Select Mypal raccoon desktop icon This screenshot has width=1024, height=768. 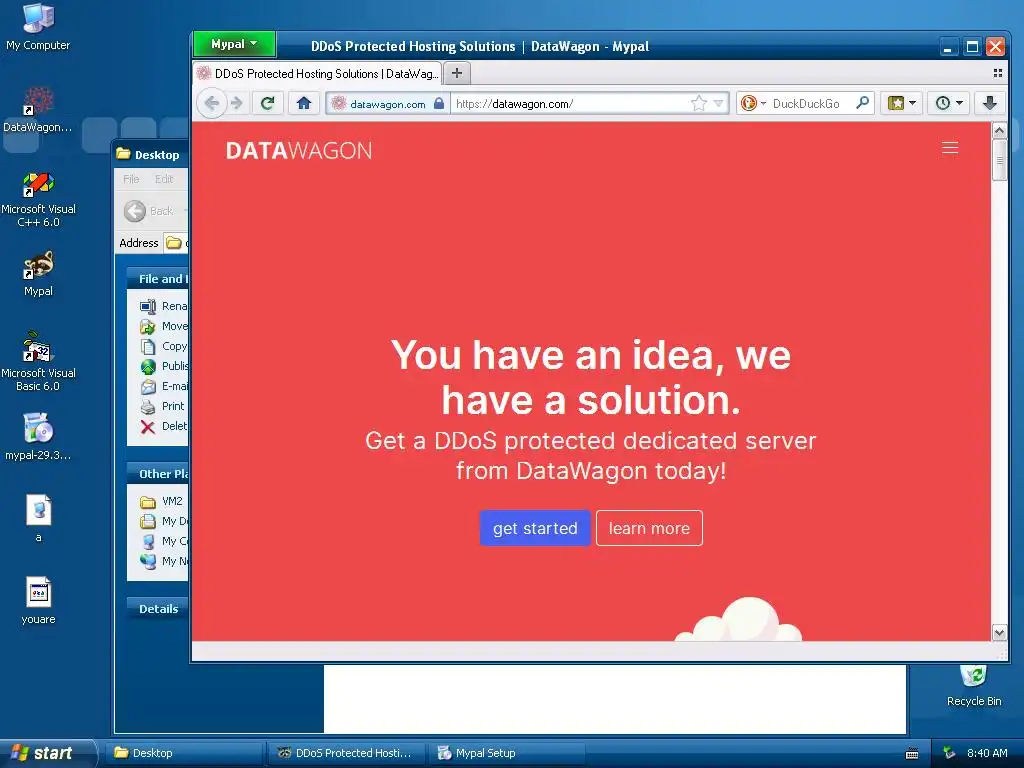[38, 274]
